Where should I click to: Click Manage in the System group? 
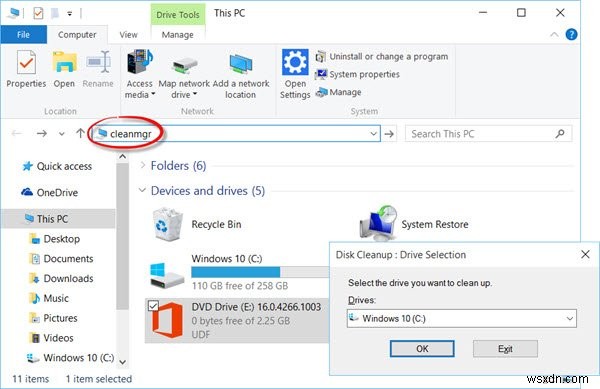coord(338,92)
